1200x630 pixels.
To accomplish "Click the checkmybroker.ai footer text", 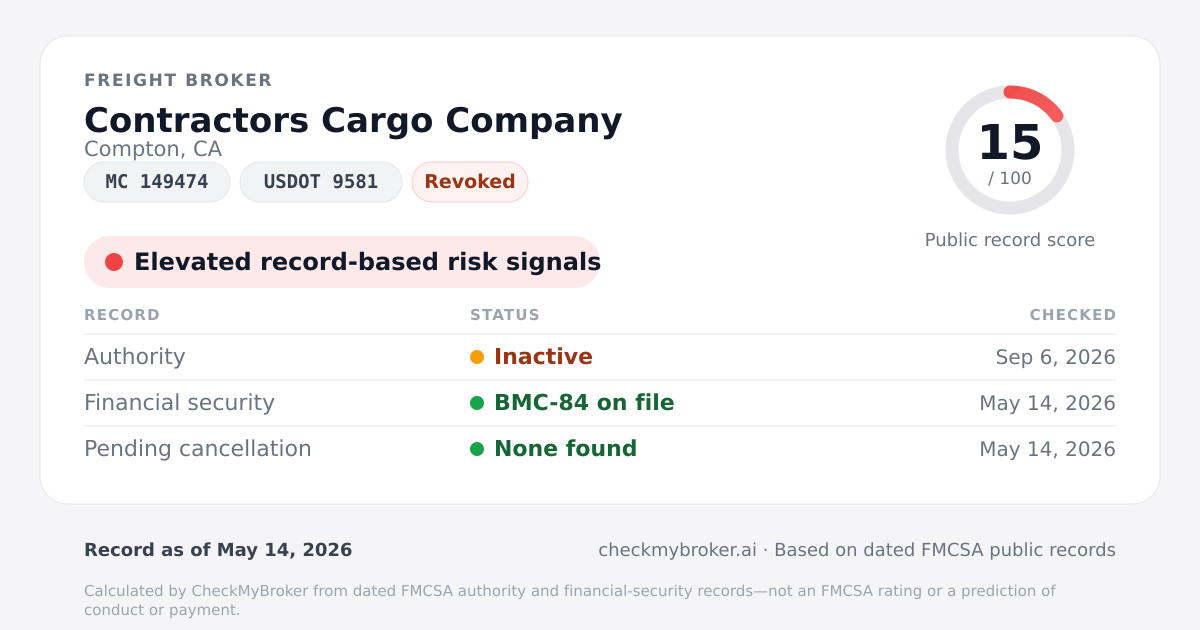I will point(677,550).
